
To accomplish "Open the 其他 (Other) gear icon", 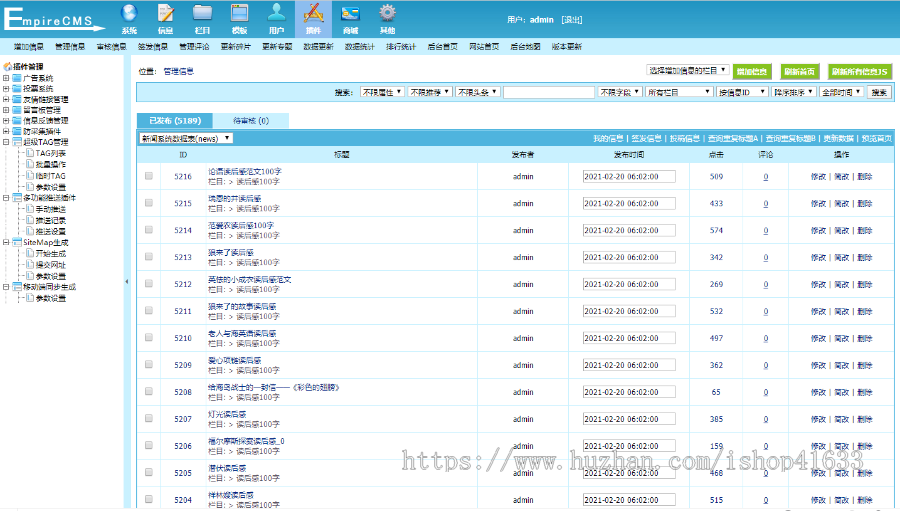I will tap(387, 13).
